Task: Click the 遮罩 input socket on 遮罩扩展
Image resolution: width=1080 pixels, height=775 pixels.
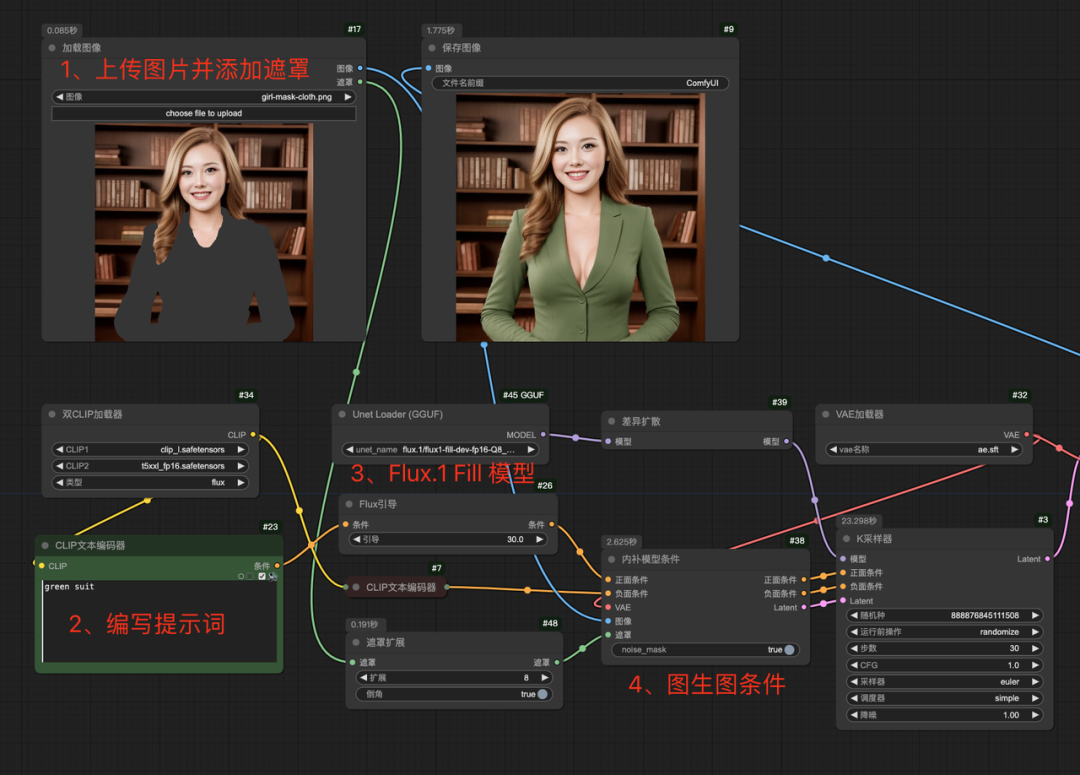Action: pos(353,662)
